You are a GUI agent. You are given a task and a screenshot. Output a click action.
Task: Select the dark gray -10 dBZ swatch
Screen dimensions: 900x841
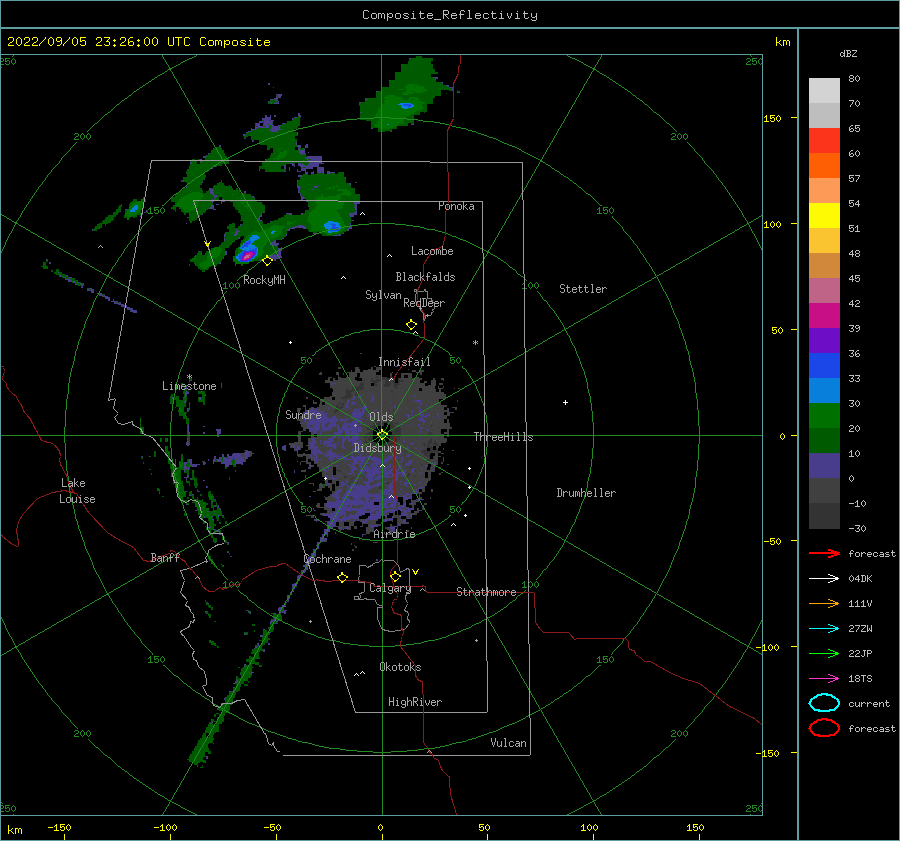click(x=824, y=515)
